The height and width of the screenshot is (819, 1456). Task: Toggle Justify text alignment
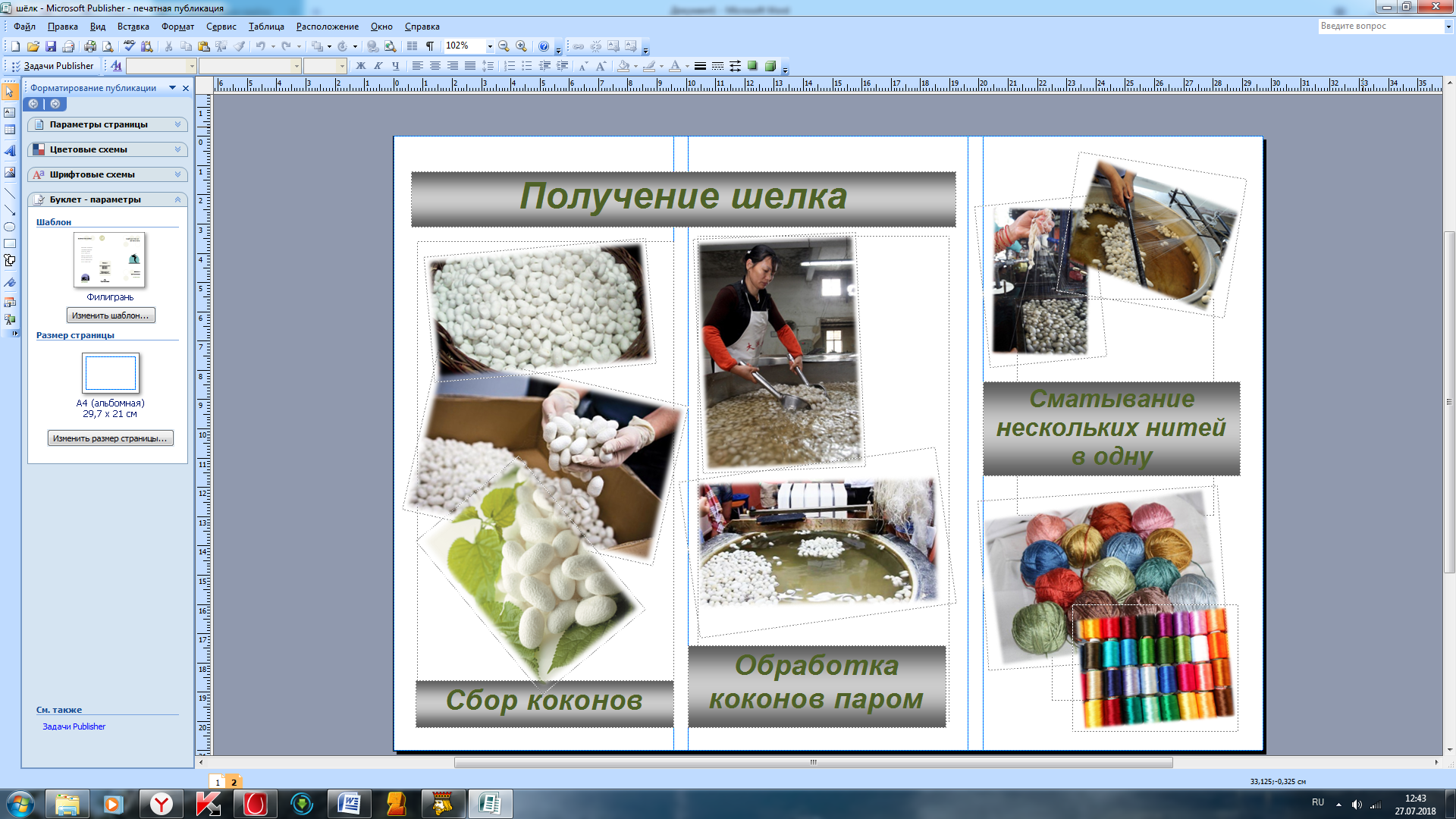click(x=469, y=66)
